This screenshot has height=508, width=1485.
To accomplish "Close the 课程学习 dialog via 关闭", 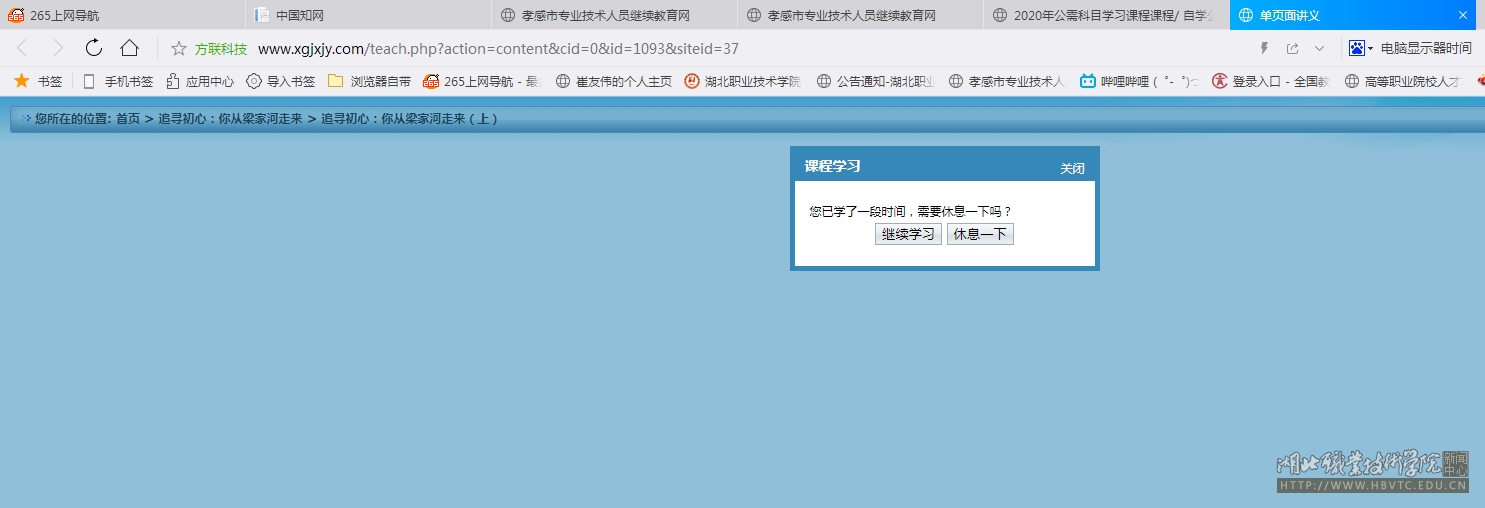I will [x=1072, y=168].
